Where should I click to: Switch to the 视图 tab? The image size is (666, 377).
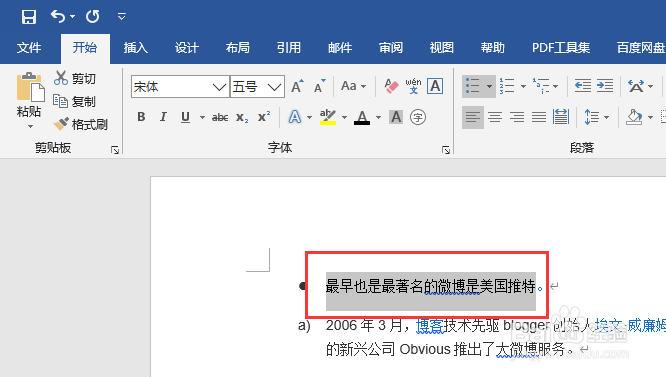(442, 48)
